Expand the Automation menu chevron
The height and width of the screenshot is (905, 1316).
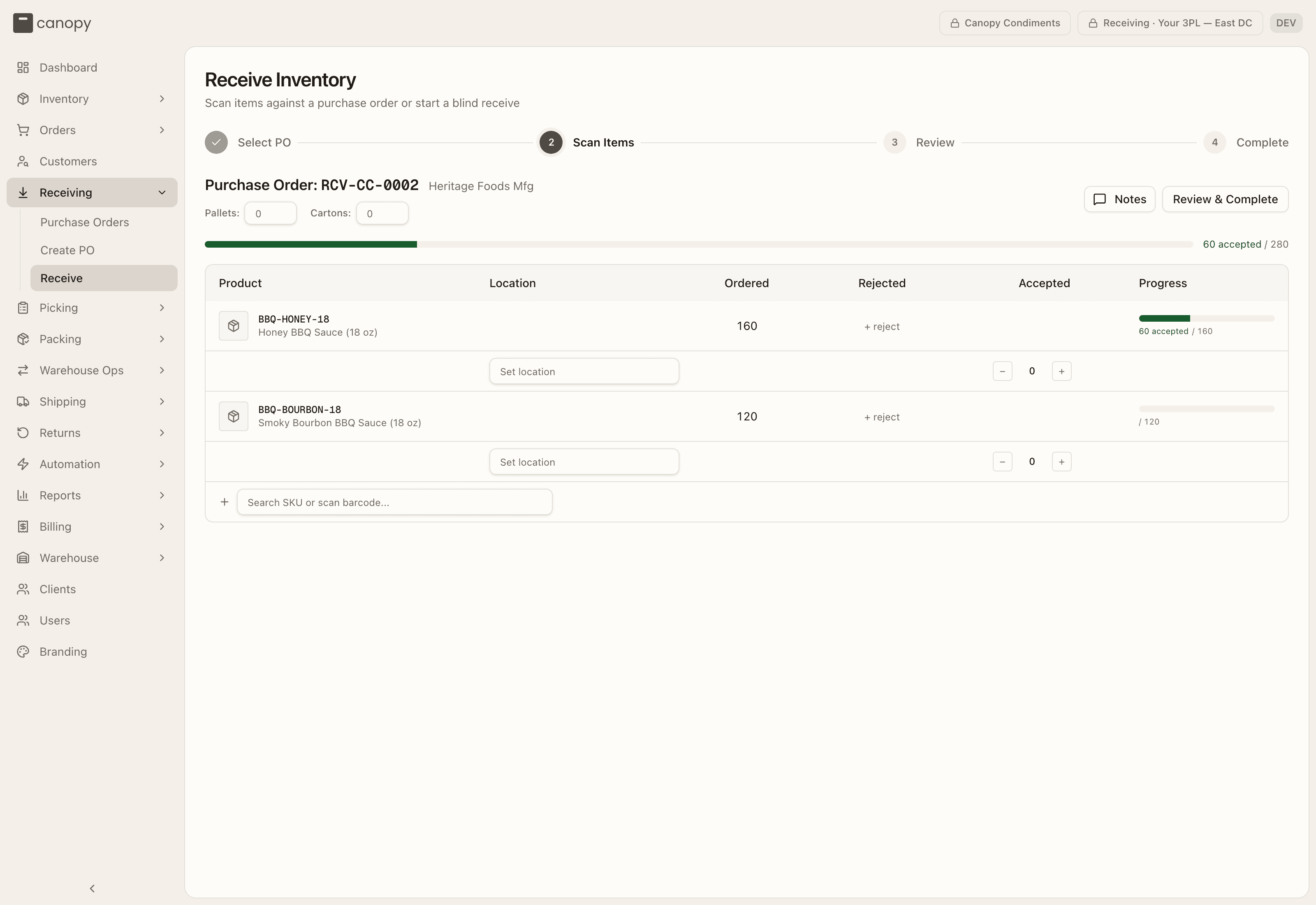162,464
